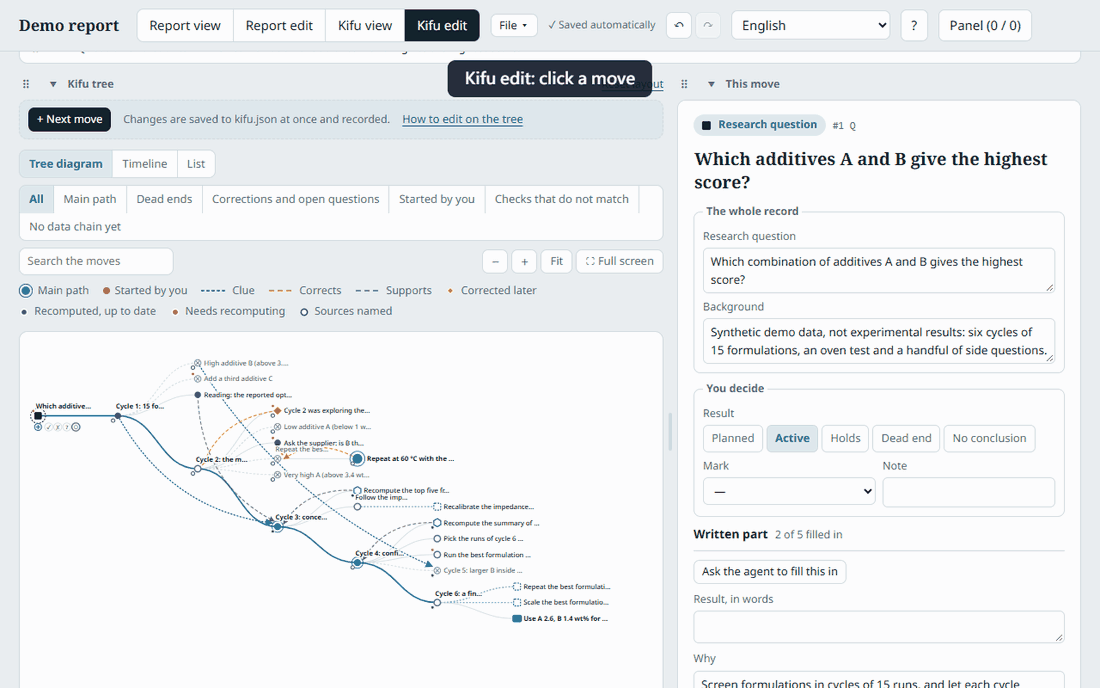
Task: Click the 'Pick the runs of cycle 6' node
Action: 437,539
